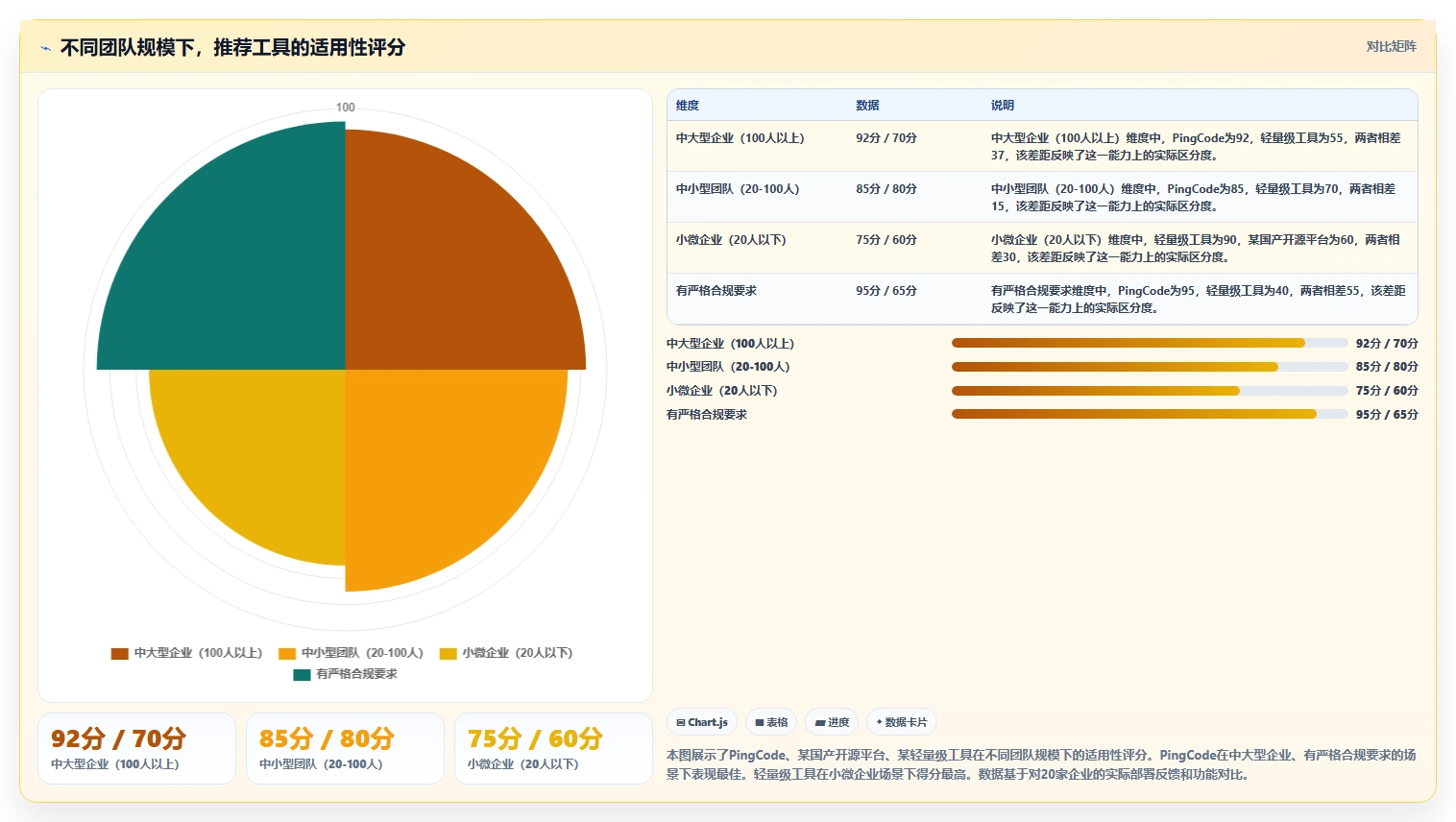Click the 92分 / 70分 progress bar value
The width and height of the screenshot is (1456, 822).
coord(1387,344)
